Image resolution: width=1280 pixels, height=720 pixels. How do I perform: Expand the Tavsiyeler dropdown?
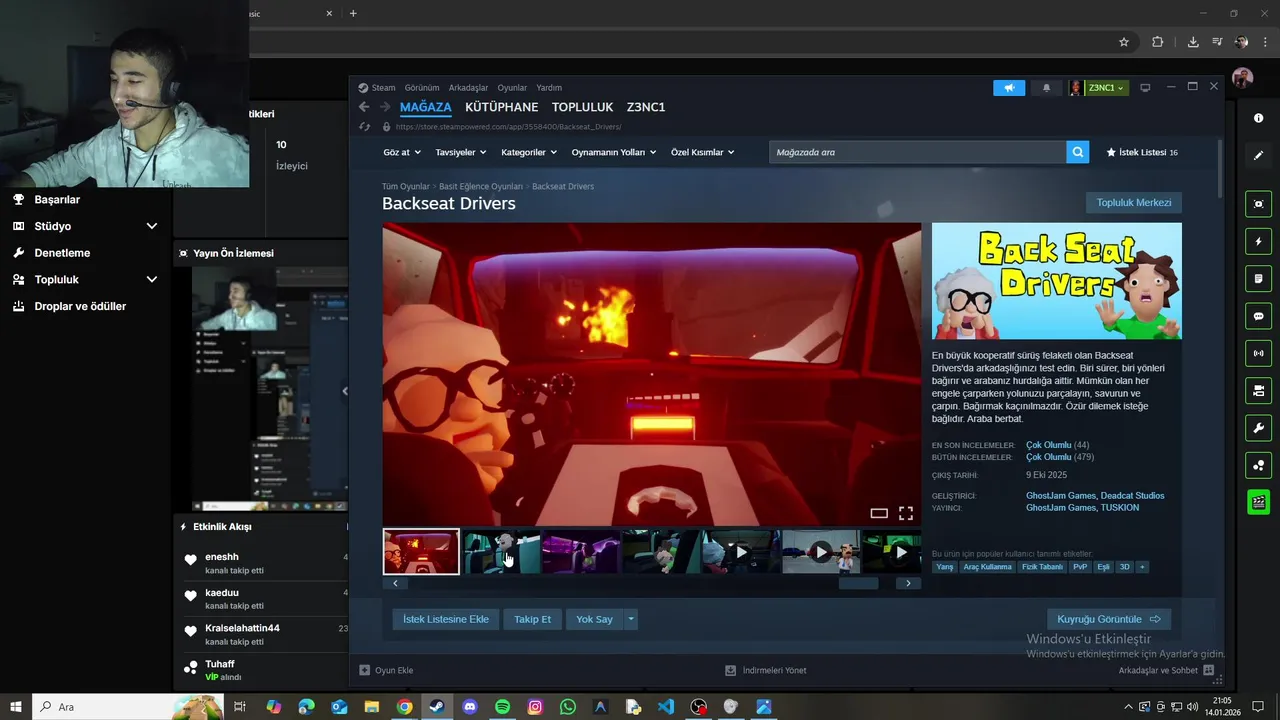[460, 152]
